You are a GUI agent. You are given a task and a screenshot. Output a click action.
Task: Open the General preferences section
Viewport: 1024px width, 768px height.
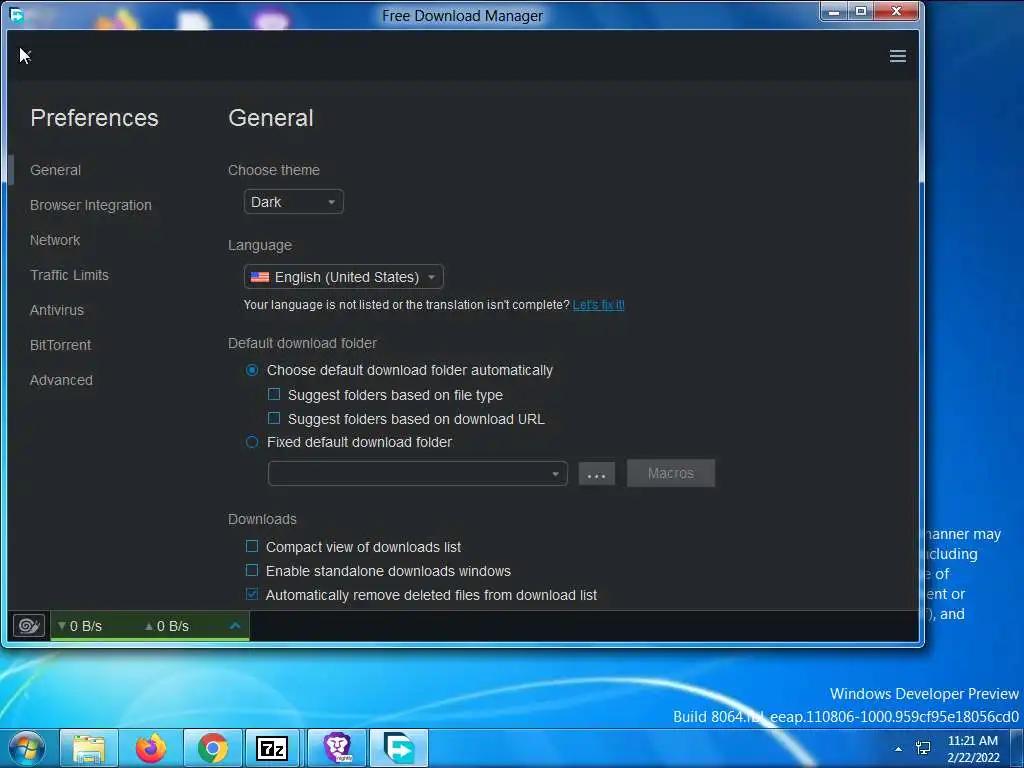pos(56,170)
